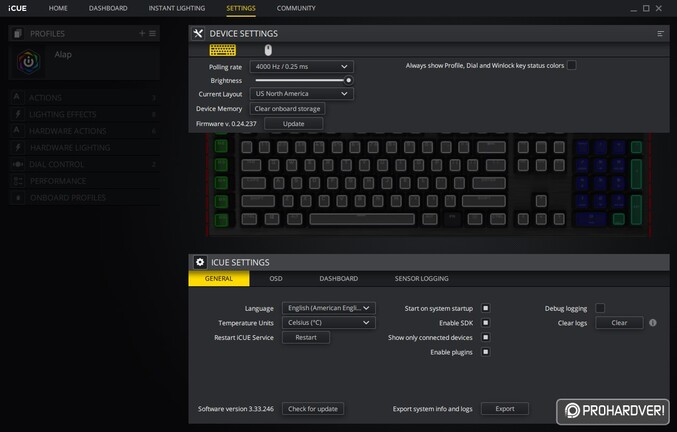This screenshot has height=432, width=677.
Task: Click the Lighting Effects bolt icon
Action: [x=18, y=114]
